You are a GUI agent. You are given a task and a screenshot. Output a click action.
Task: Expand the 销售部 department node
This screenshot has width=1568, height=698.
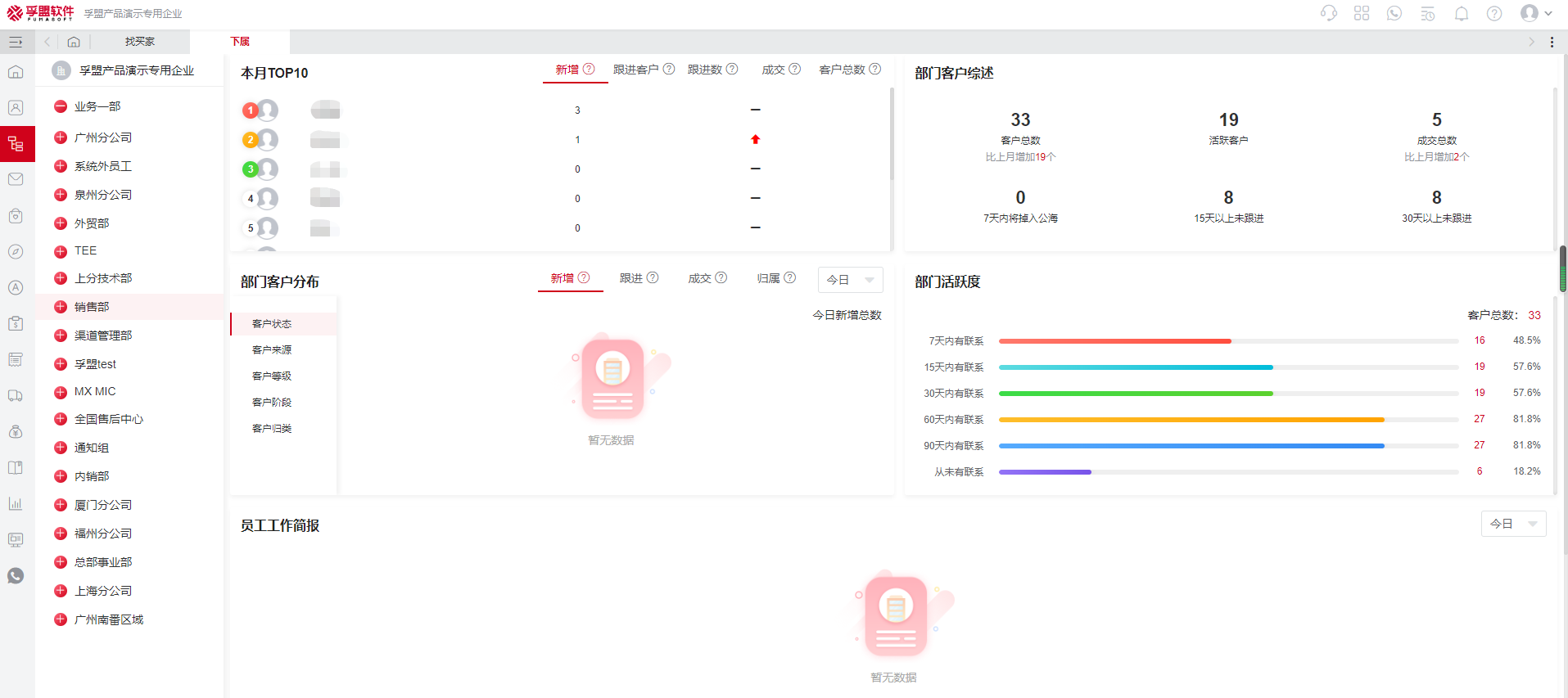point(61,307)
